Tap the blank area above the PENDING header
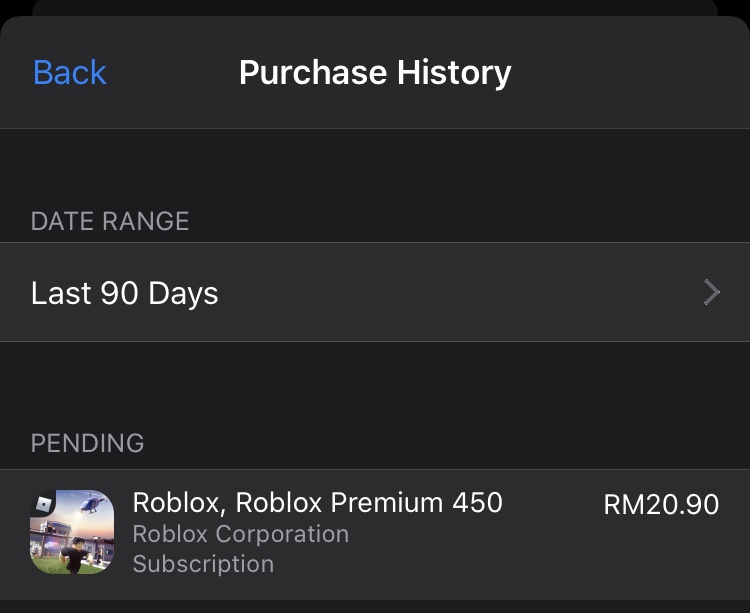The width and height of the screenshot is (750, 613). coord(375,385)
